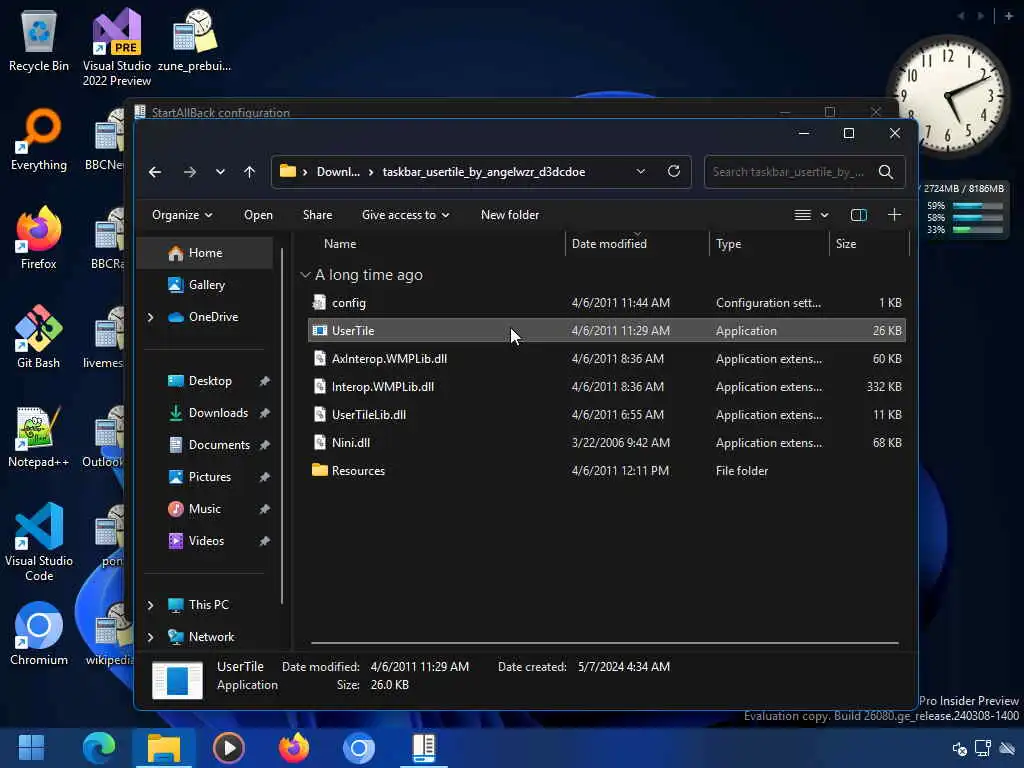
Task: Select Home in navigation pane
Action: 204,253
